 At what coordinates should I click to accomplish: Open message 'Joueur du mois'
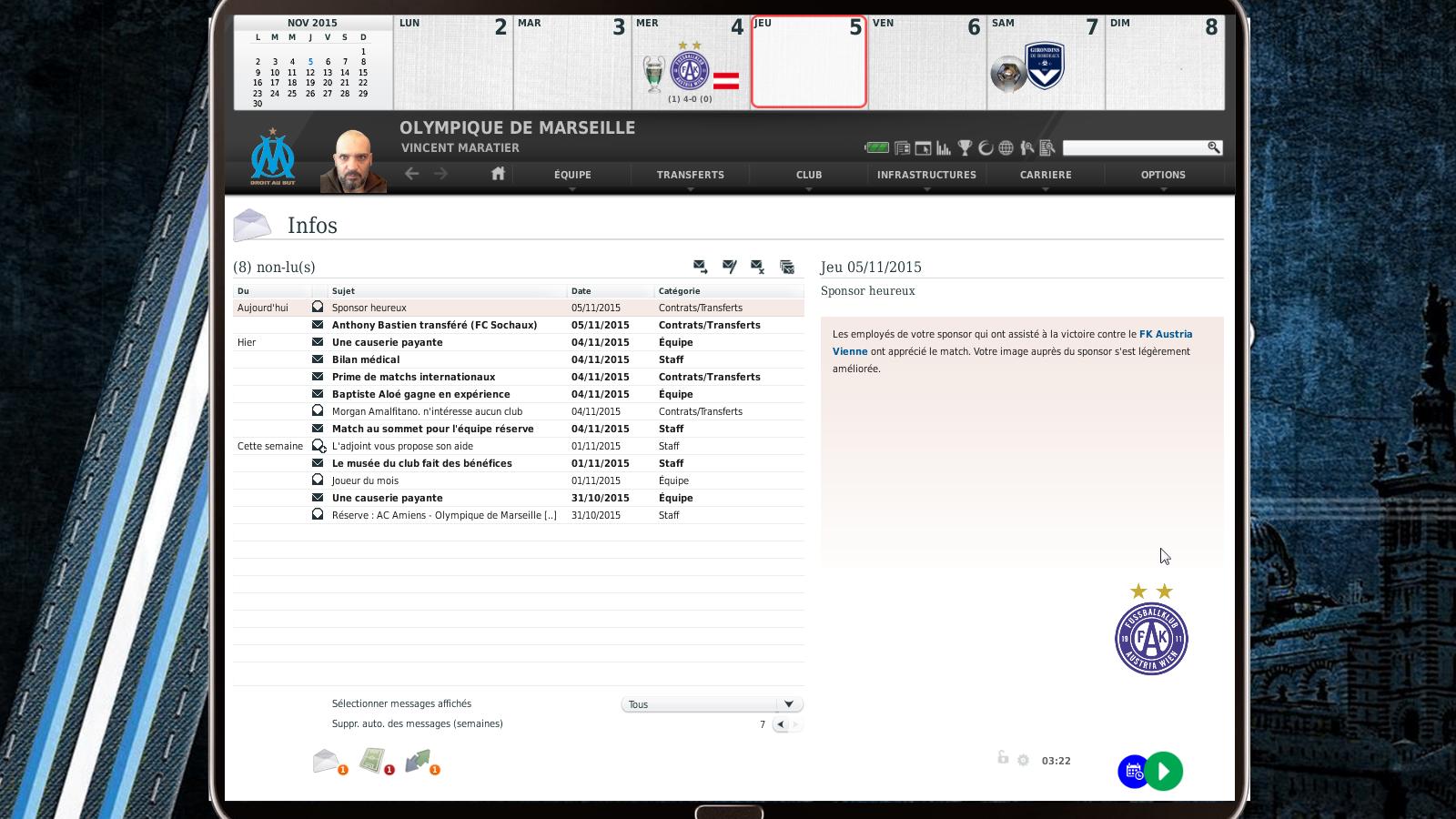[x=519, y=480]
